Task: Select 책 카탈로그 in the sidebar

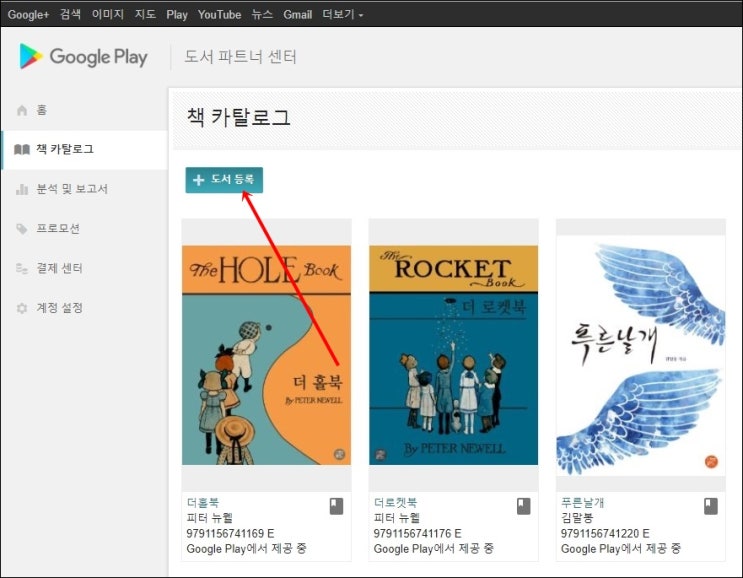Action: (x=84, y=150)
